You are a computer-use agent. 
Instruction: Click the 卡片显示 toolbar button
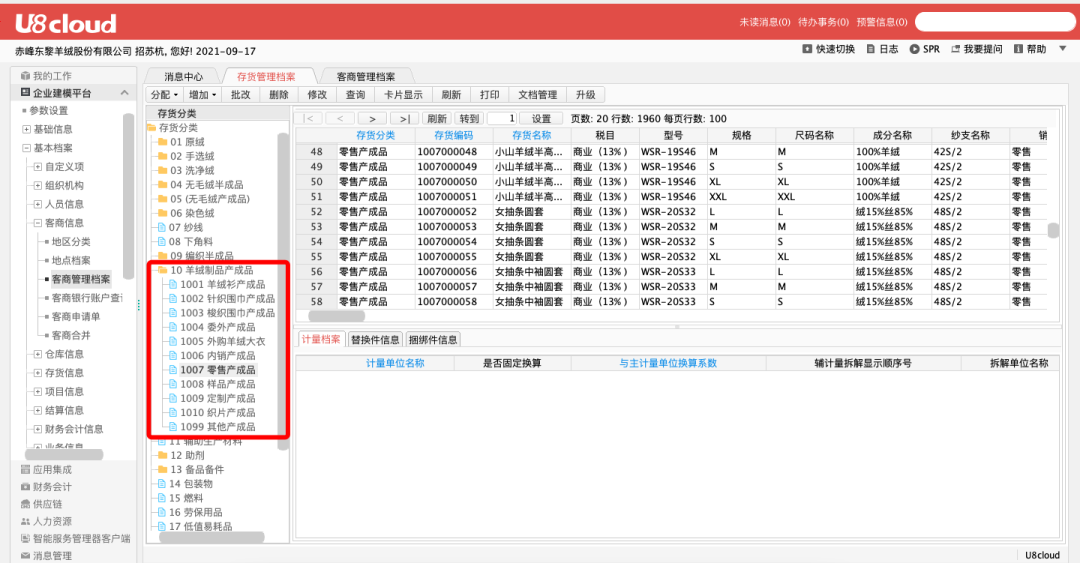tap(403, 95)
